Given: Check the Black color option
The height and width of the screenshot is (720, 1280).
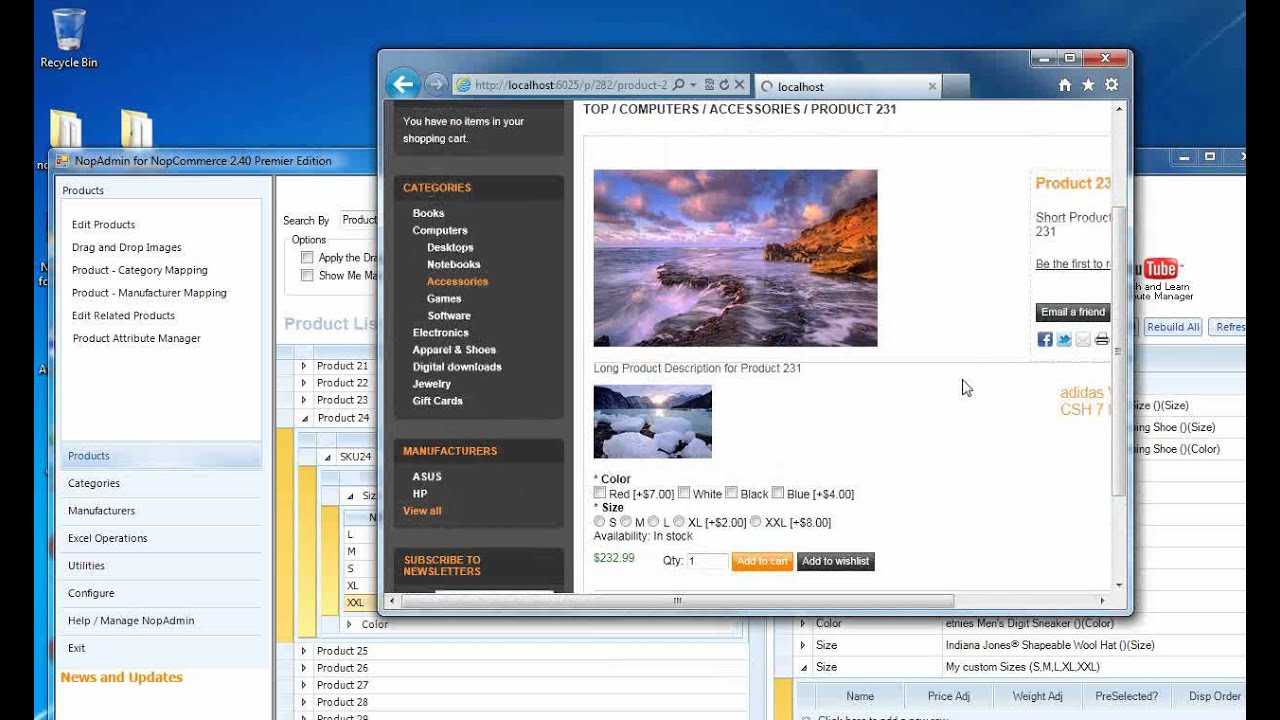Looking at the screenshot, I should coord(732,493).
